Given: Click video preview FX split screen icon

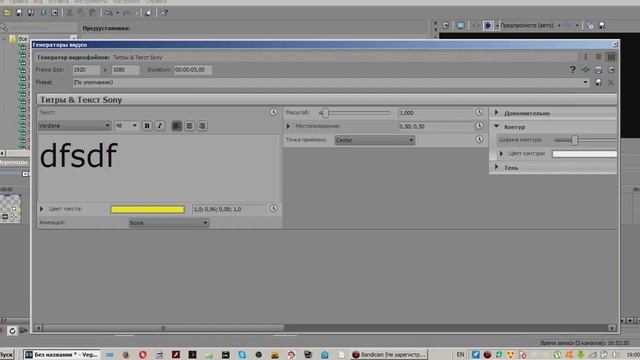Looking at the screenshot, I should 487,25.
